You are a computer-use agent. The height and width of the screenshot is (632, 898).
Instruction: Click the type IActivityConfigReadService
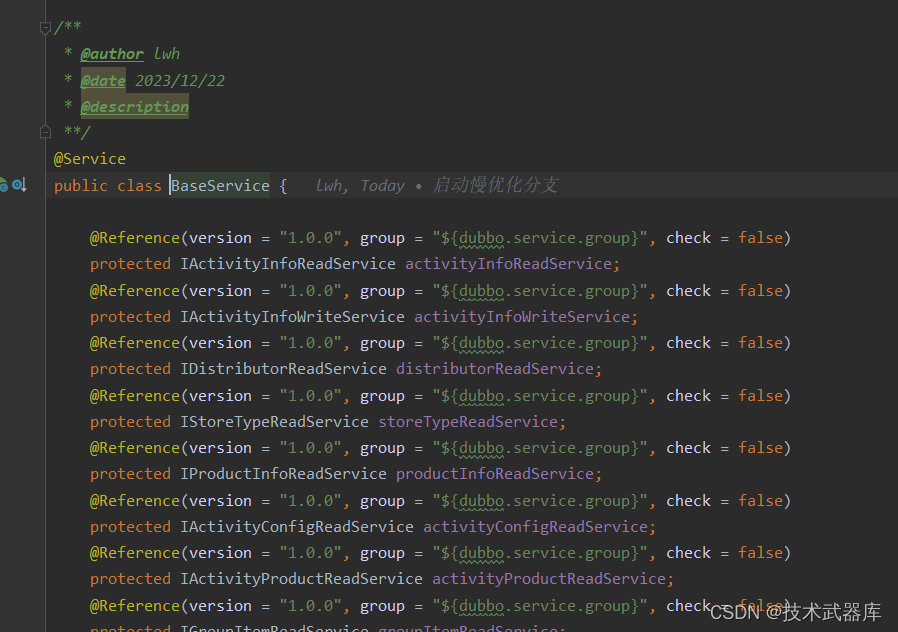pos(297,527)
